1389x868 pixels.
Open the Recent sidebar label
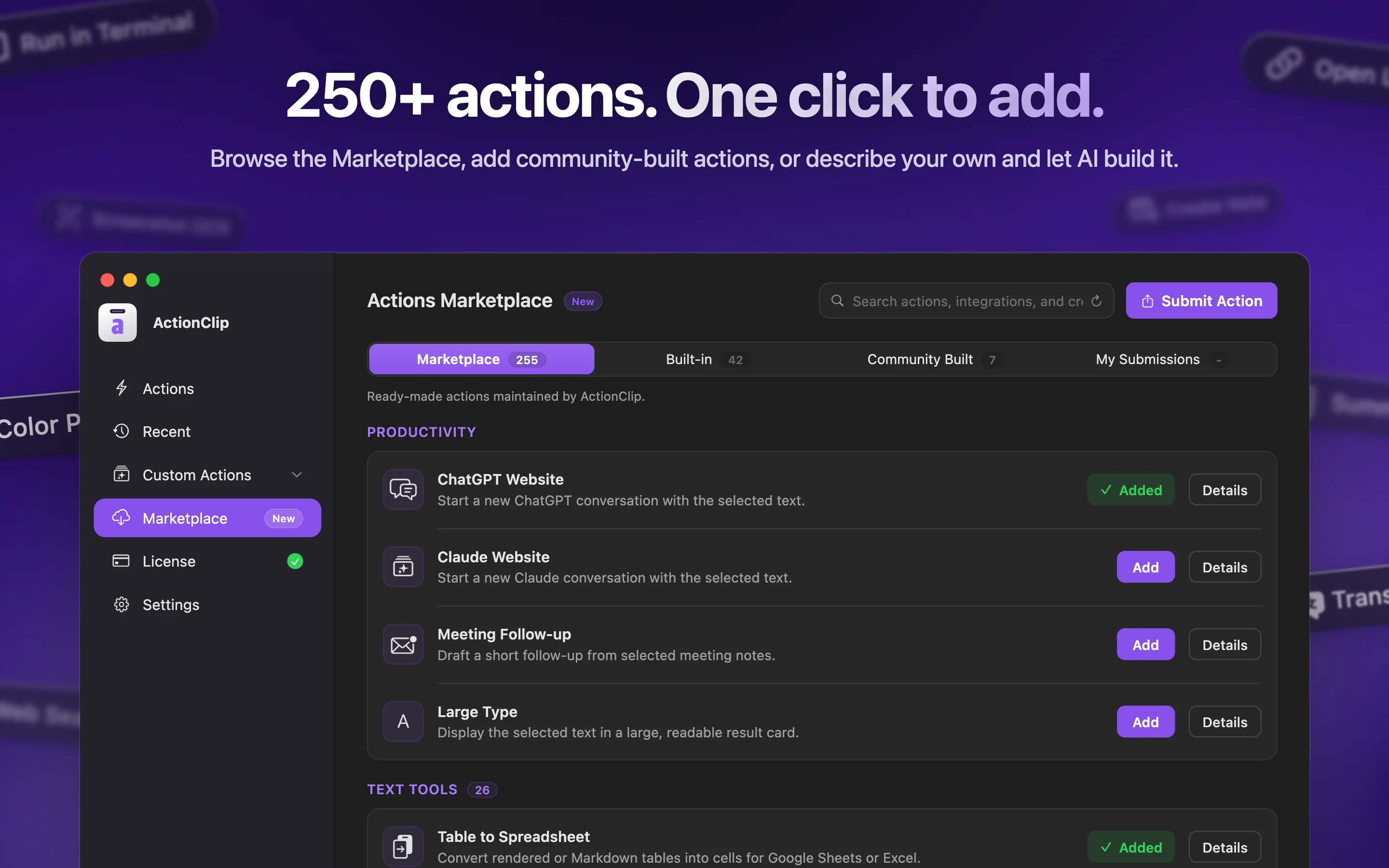coord(166,431)
